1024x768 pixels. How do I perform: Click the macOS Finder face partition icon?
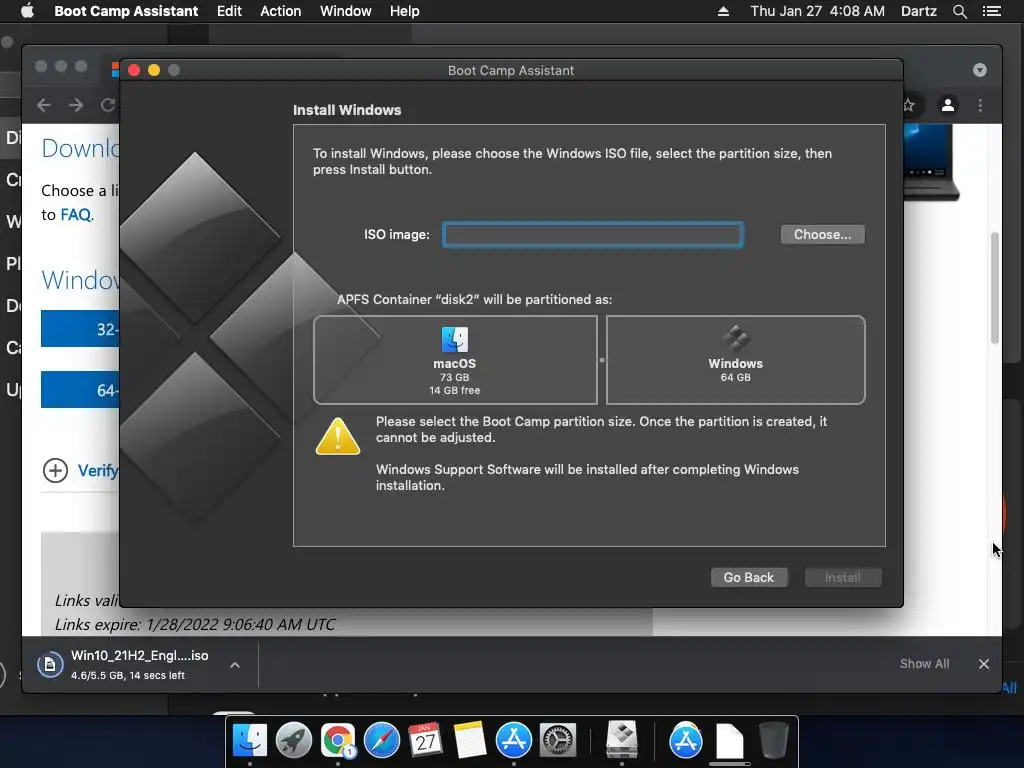pos(455,340)
